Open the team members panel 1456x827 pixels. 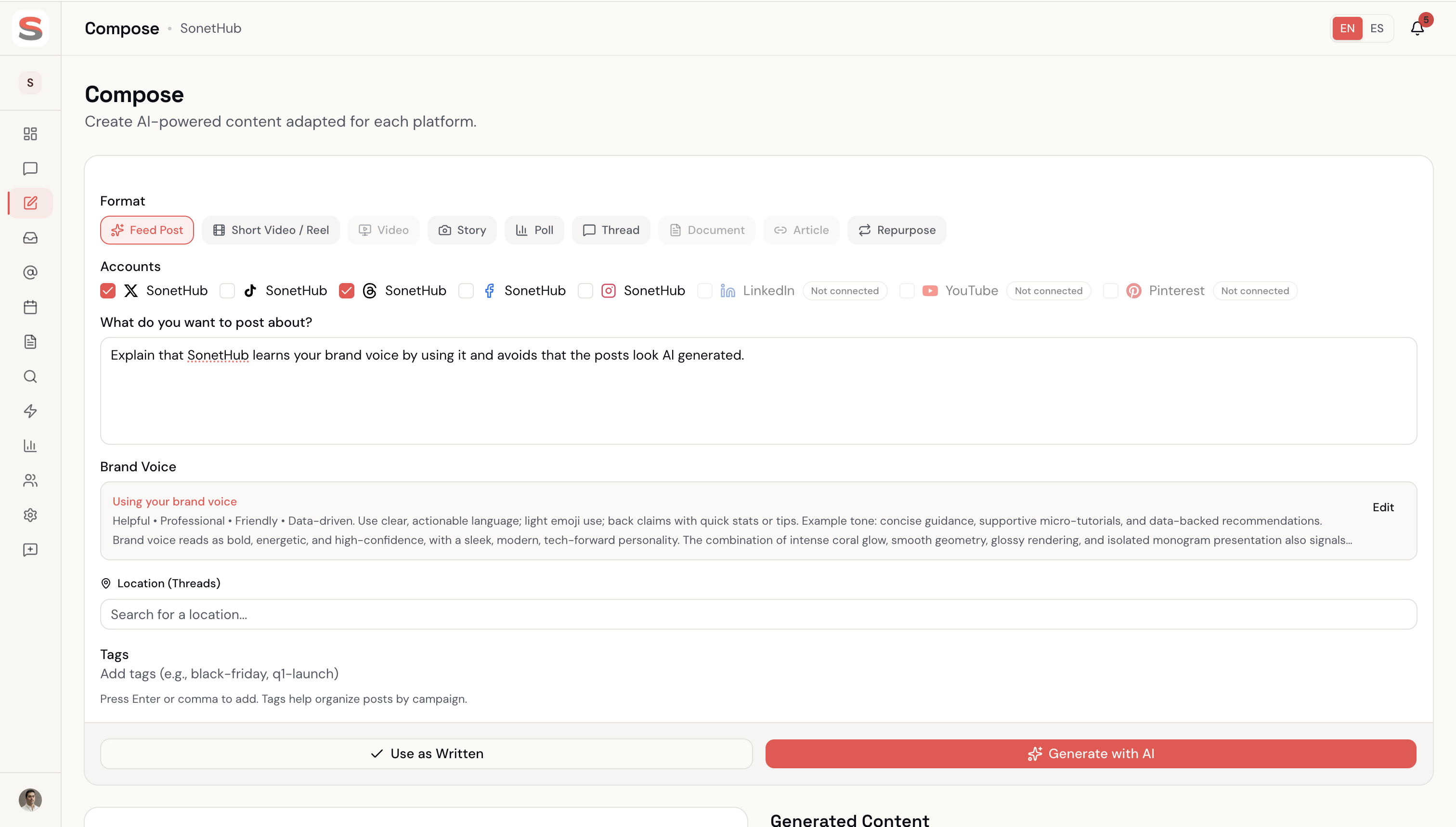[x=29, y=480]
